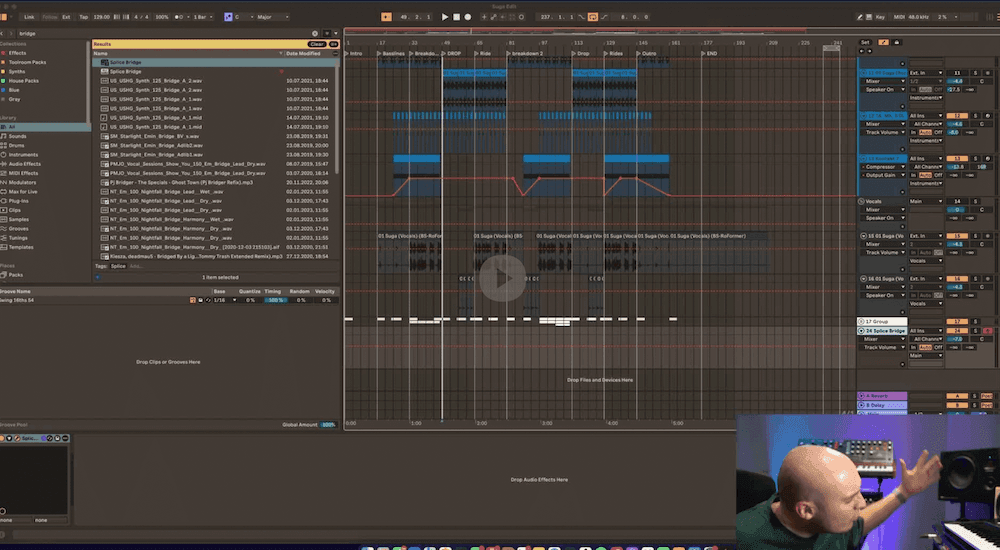Toggle the scale mode icon
The width and height of the screenshot is (1000, 550).
click(228, 17)
